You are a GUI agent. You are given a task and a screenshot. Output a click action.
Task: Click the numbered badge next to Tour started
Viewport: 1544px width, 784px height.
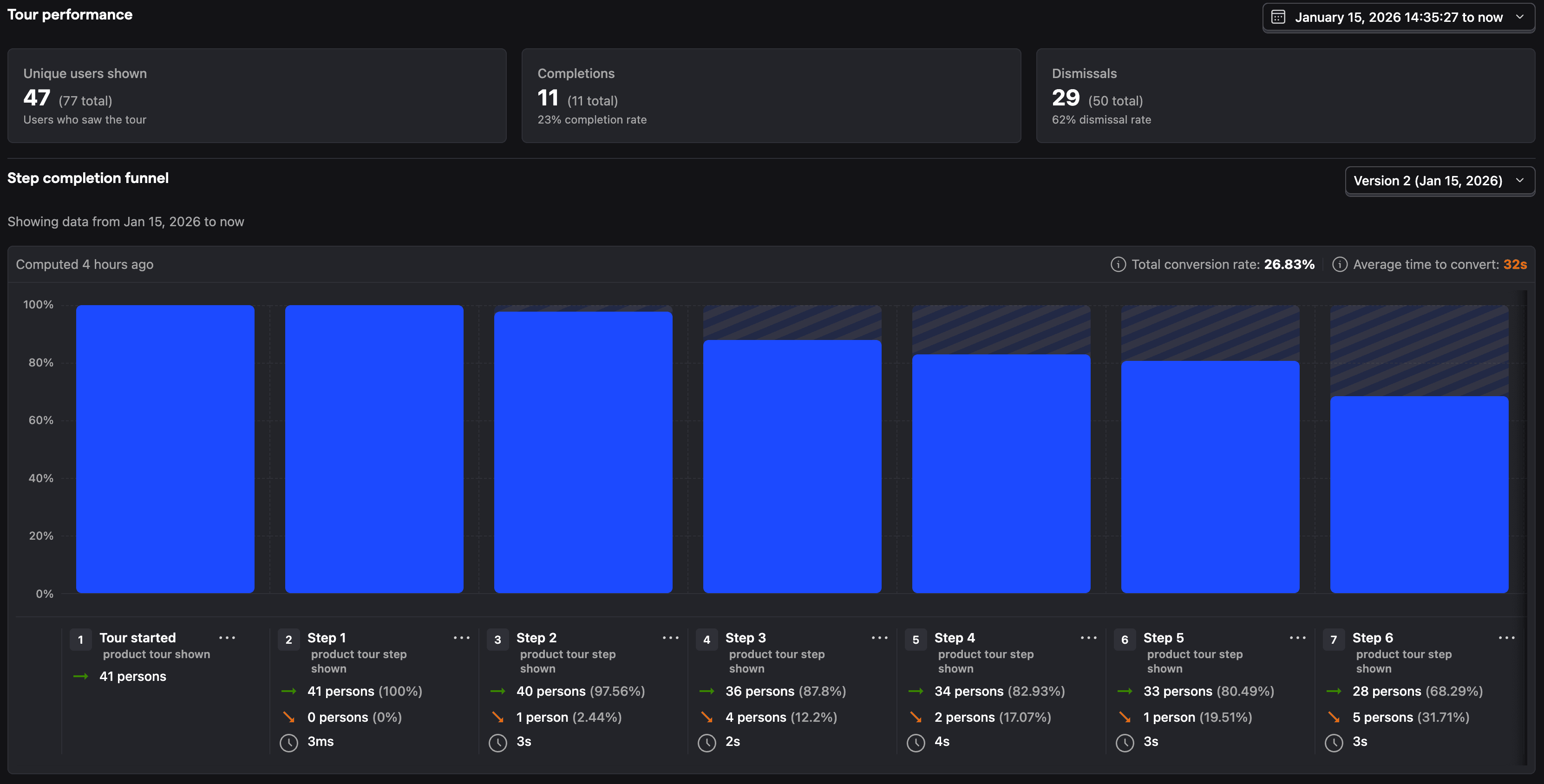80,639
